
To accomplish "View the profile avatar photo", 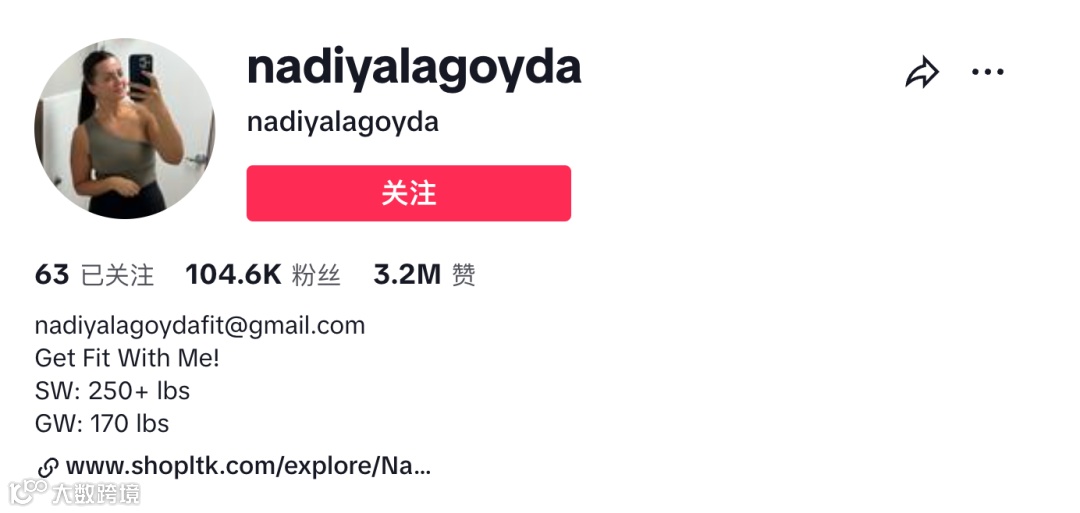I will pyautogui.click(x=125, y=128).
